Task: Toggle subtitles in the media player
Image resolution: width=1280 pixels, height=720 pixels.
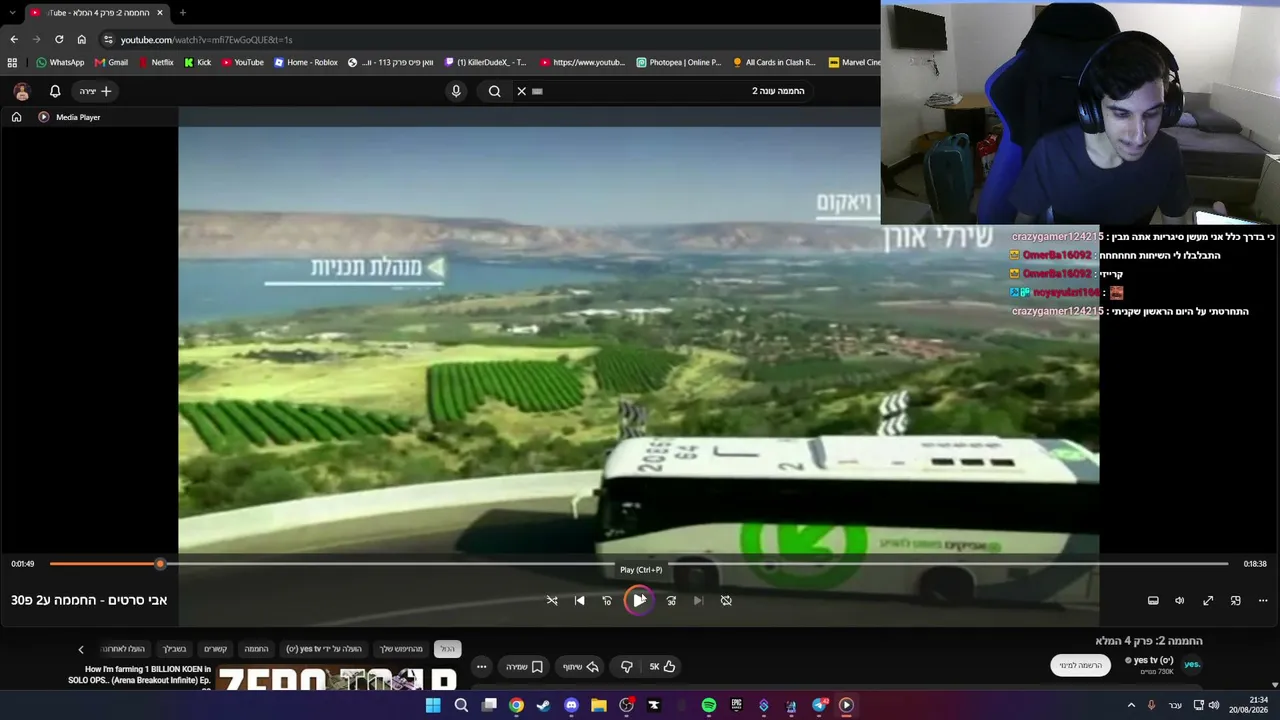Action: 1153,600
